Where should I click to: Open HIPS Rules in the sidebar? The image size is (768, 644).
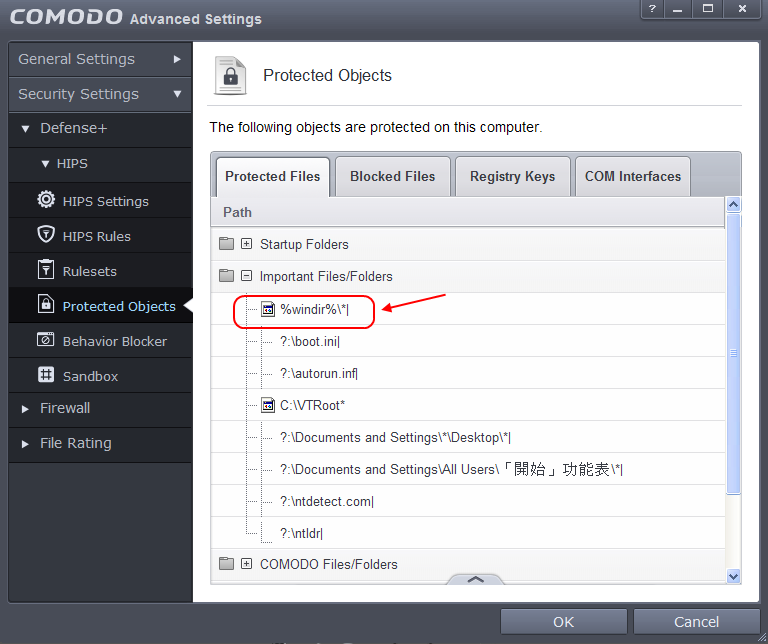pos(100,236)
